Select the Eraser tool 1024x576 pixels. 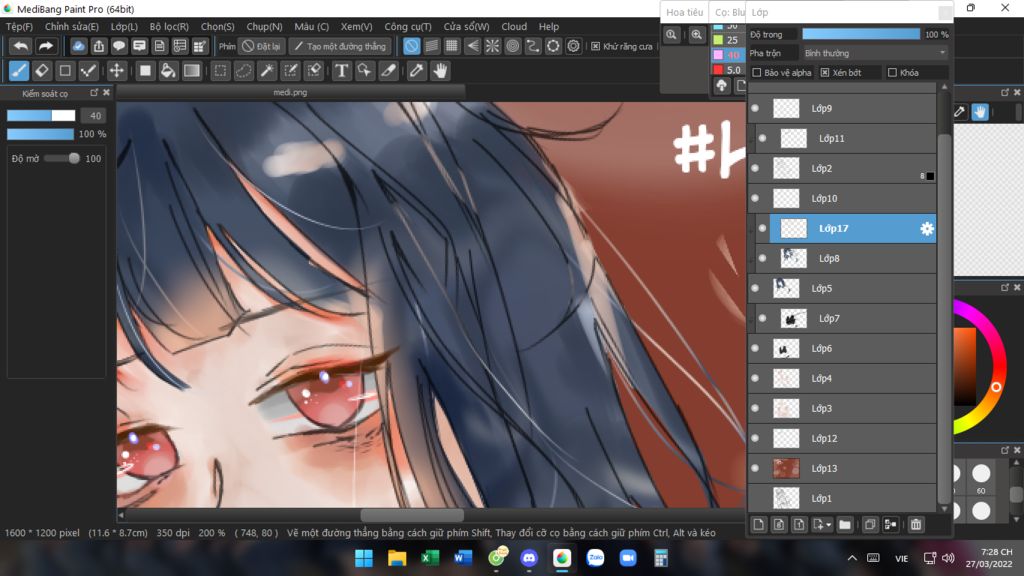point(42,71)
